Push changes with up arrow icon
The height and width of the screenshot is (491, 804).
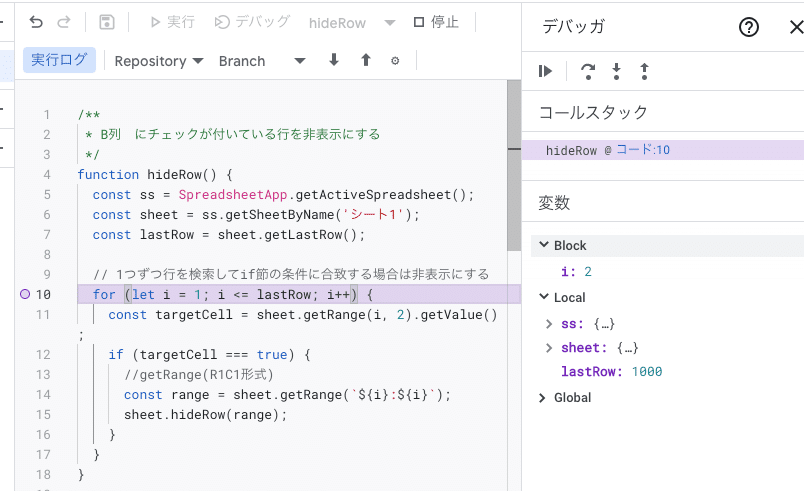click(366, 60)
